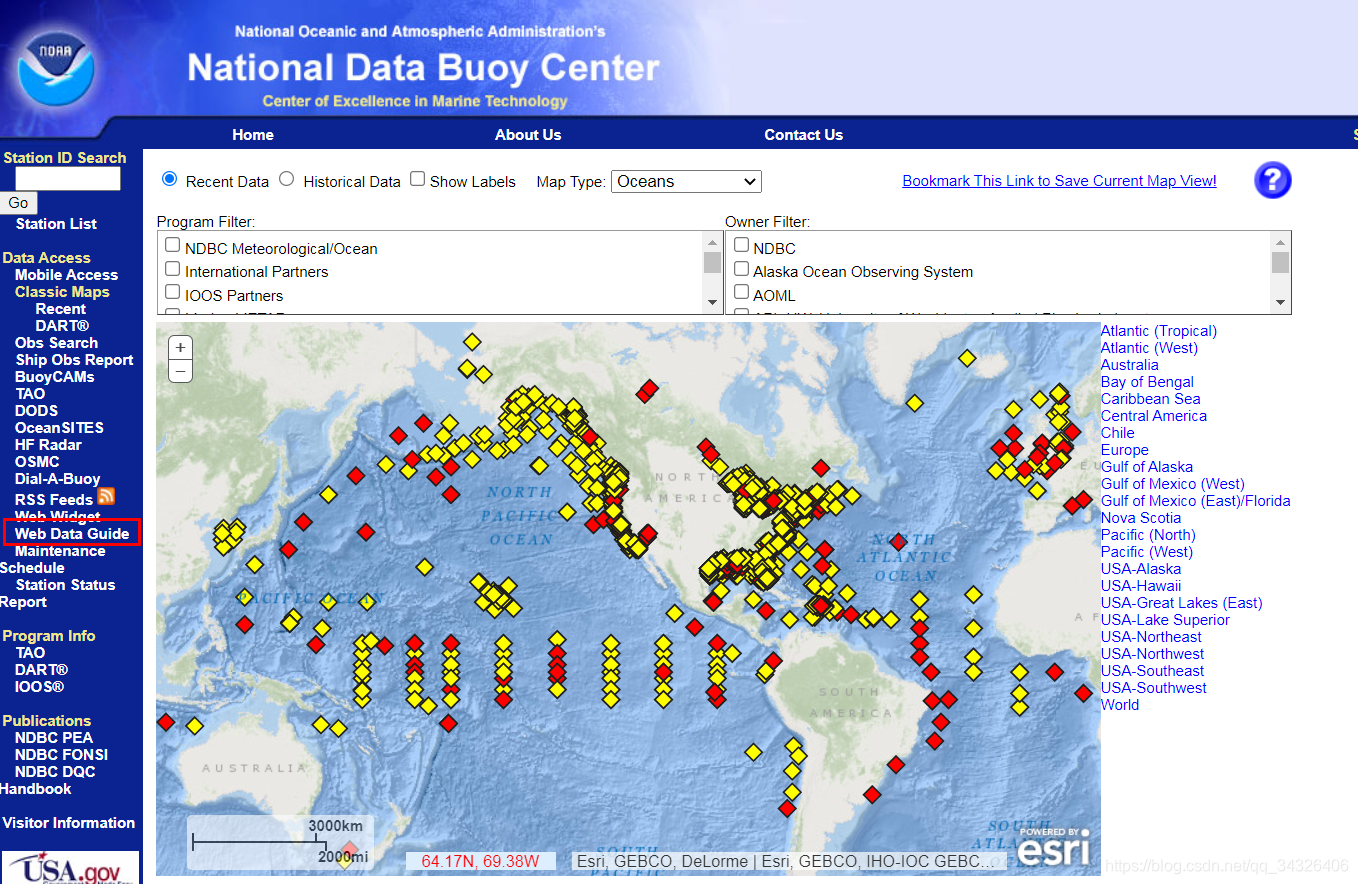1358x884 pixels.
Task: Go to Gulf of Alaska region map
Action: pyautogui.click(x=1147, y=467)
